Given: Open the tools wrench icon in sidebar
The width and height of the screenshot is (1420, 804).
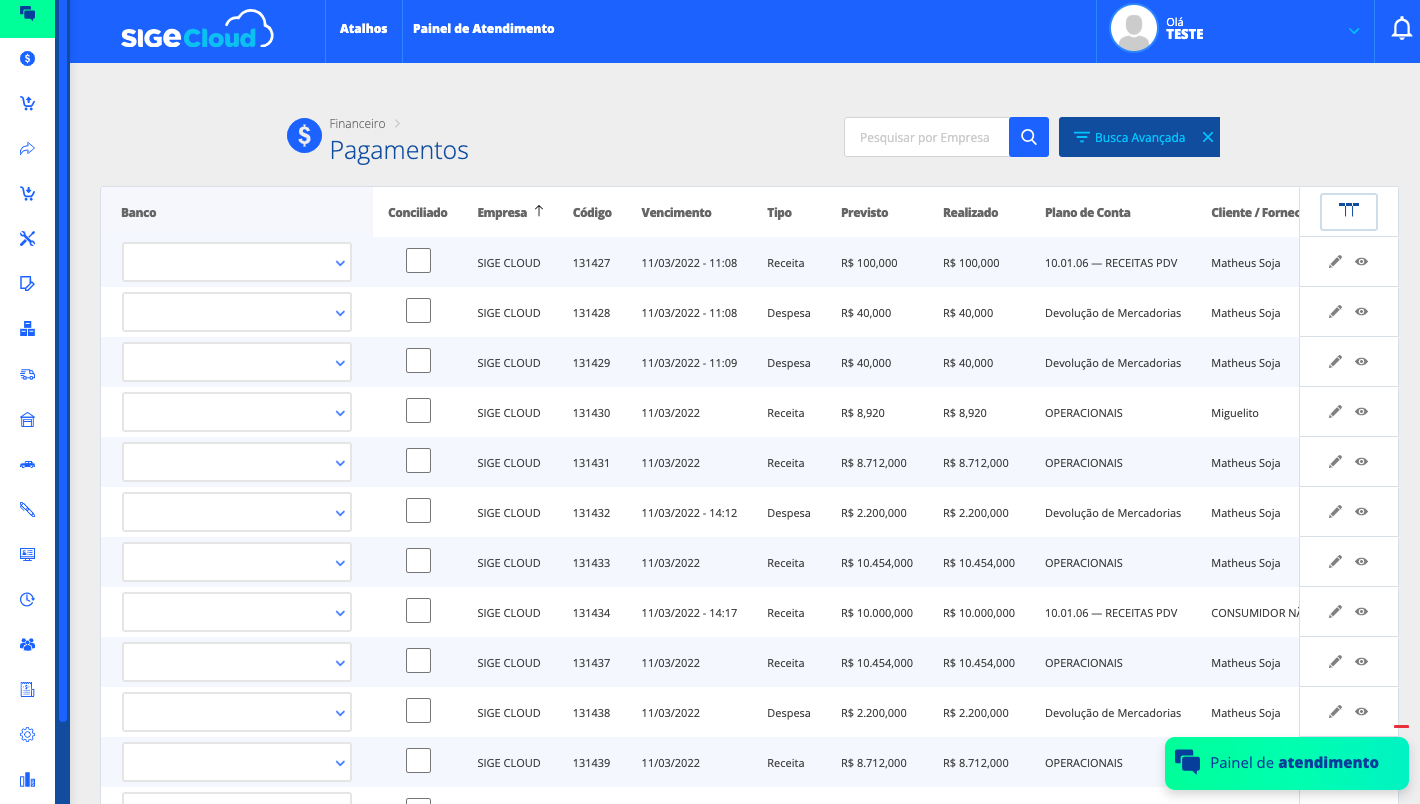Looking at the screenshot, I should [x=27, y=238].
